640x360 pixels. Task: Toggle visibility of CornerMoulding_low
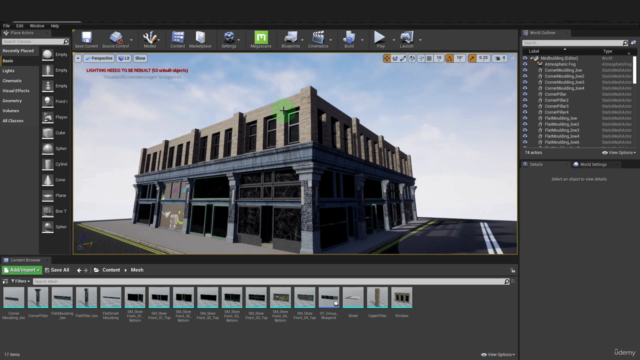pyautogui.click(x=525, y=70)
